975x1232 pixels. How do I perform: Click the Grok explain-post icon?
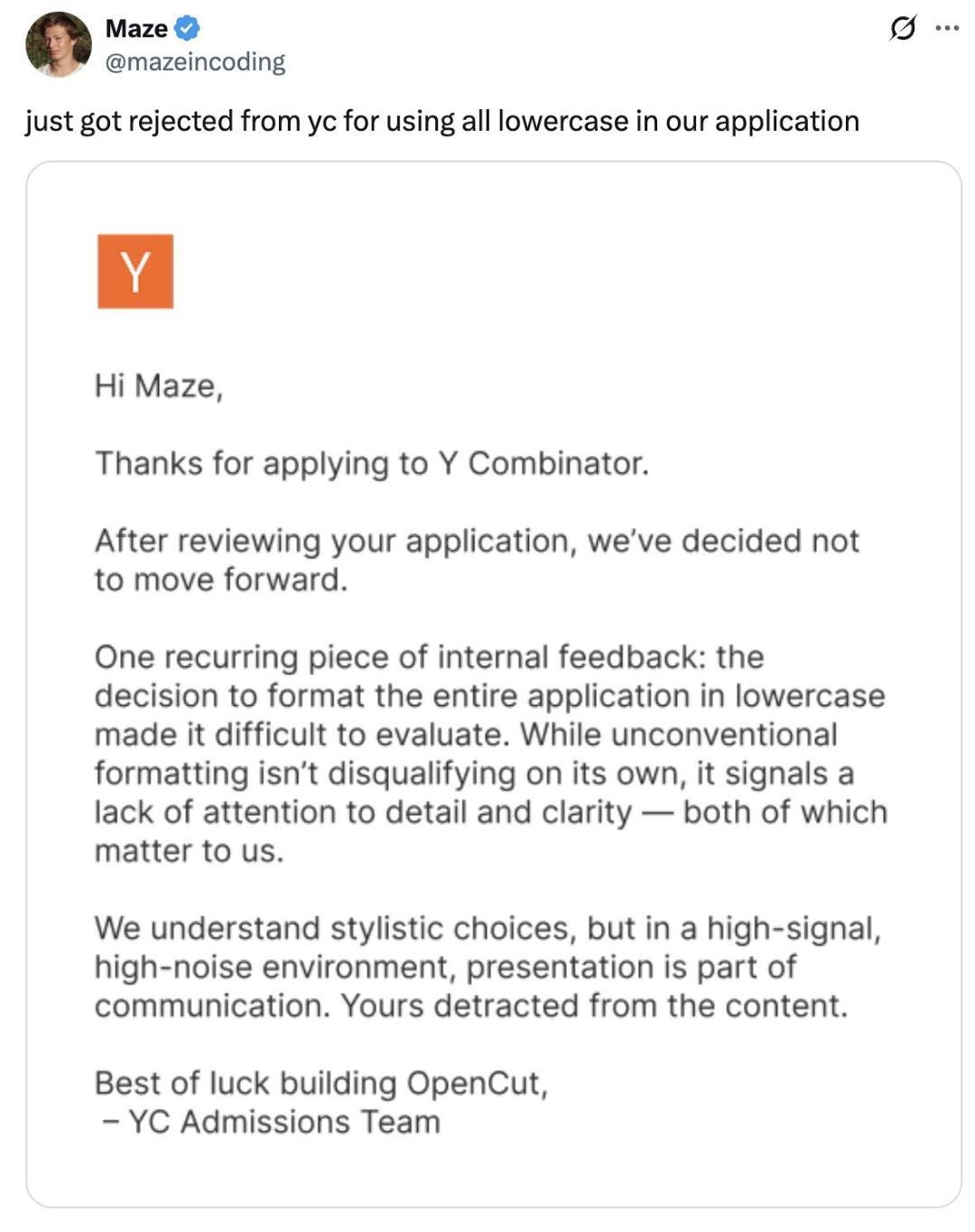(x=902, y=29)
